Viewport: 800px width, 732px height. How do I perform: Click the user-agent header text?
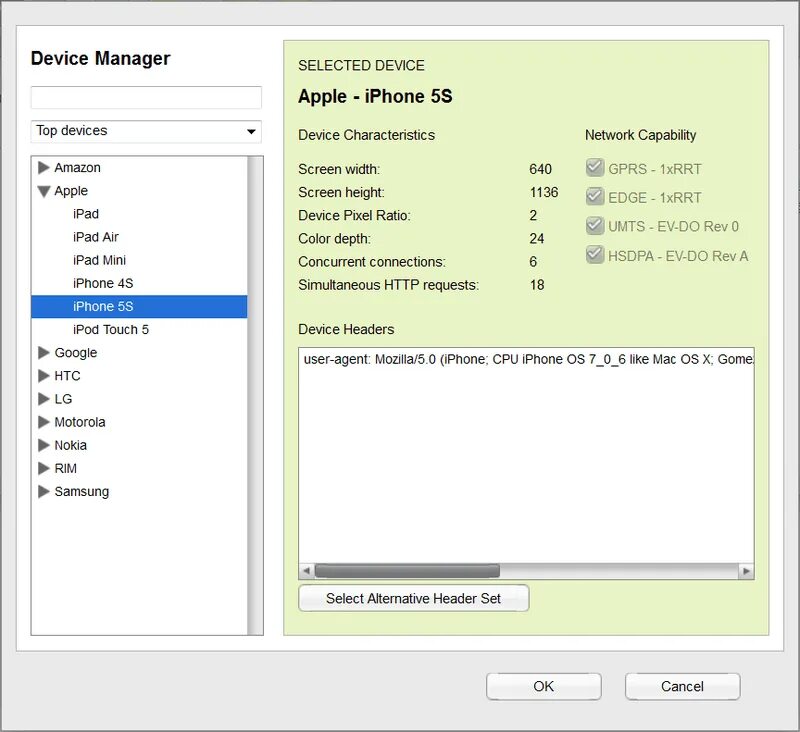pyautogui.click(x=528, y=360)
